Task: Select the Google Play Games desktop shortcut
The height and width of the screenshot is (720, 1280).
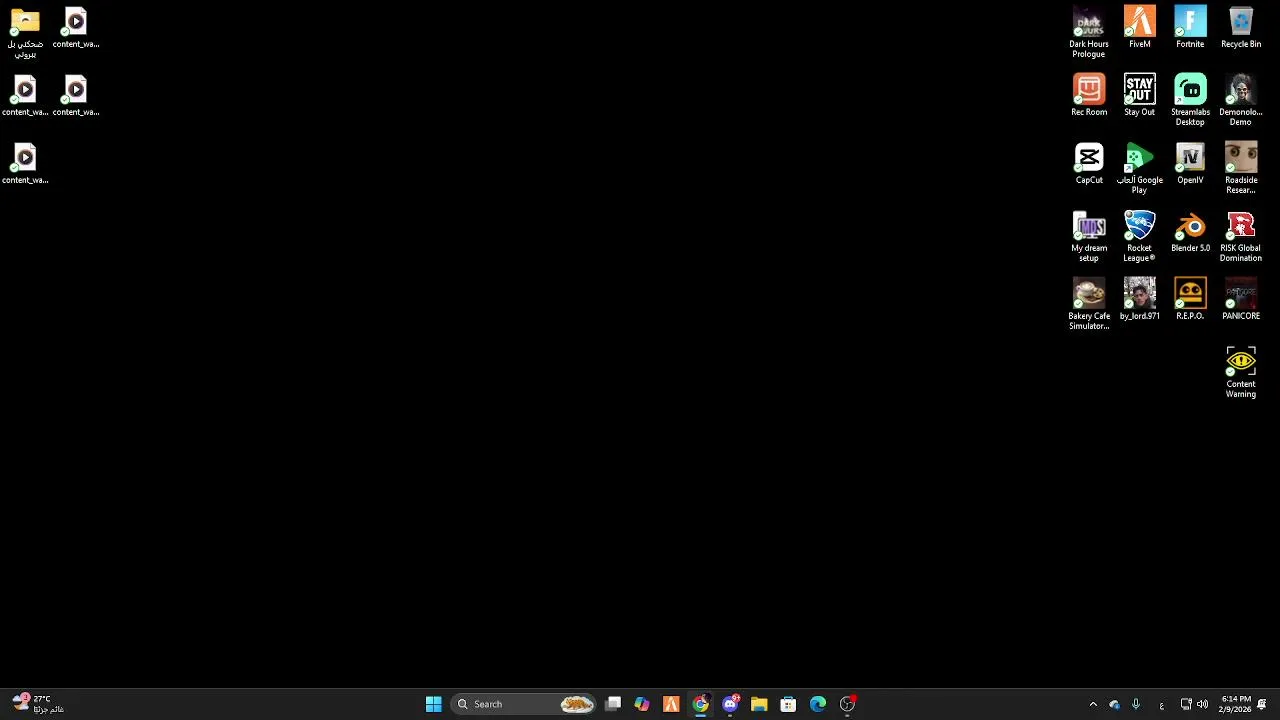Action: pyautogui.click(x=1139, y=168)
